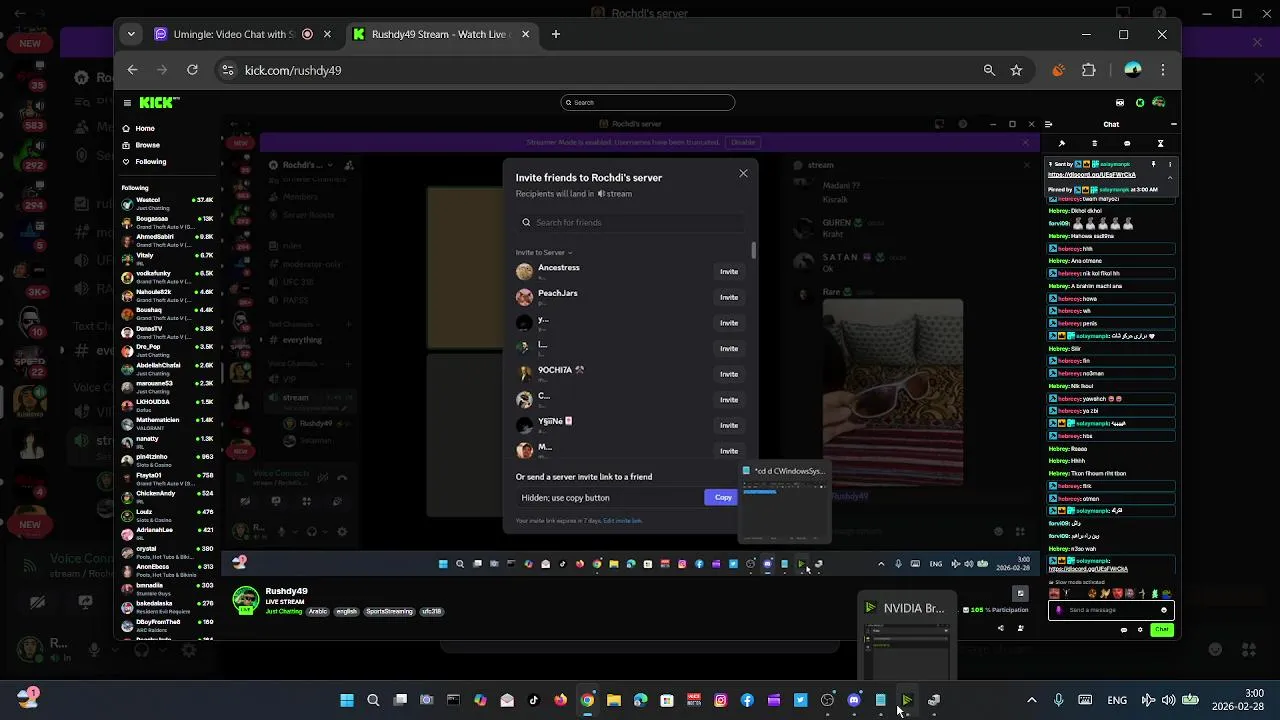1280x720 pixels.
Task: Open Chrome profile avatar
Action: 1132,70
